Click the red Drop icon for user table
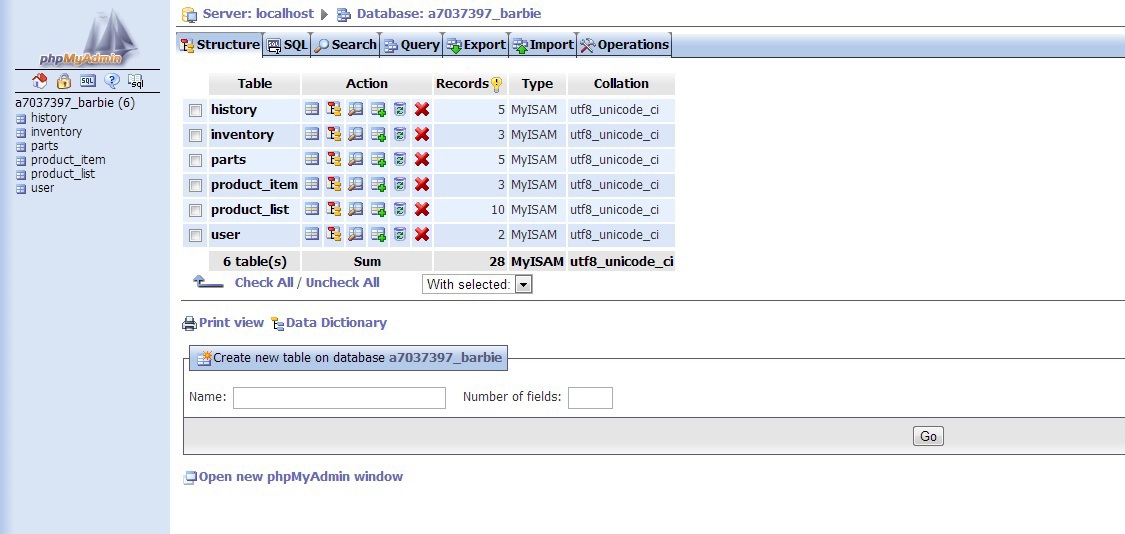This screenshot has width=1125, height=534. click(x=422, y=234)
